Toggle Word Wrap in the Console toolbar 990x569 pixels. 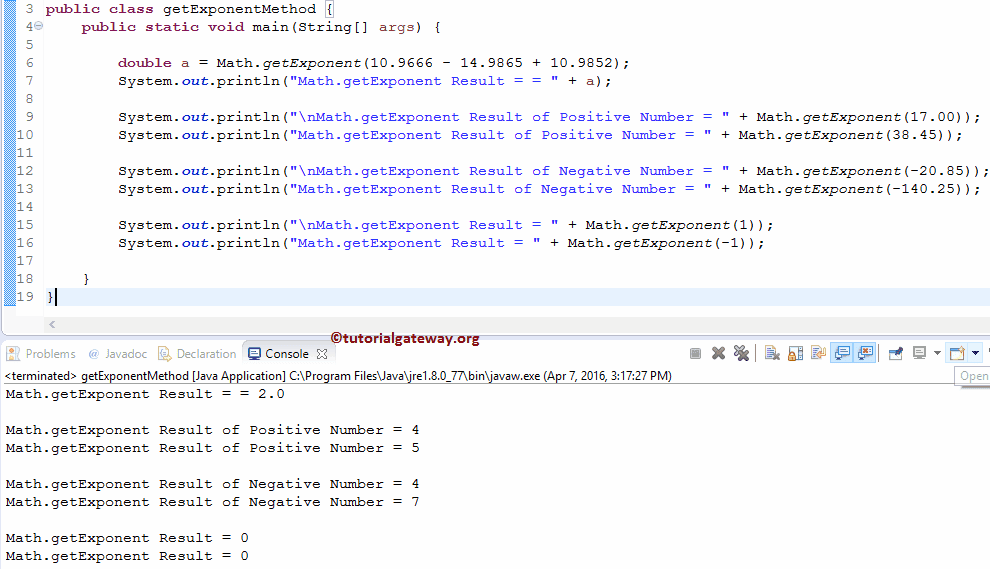click(x=818, y=354)
